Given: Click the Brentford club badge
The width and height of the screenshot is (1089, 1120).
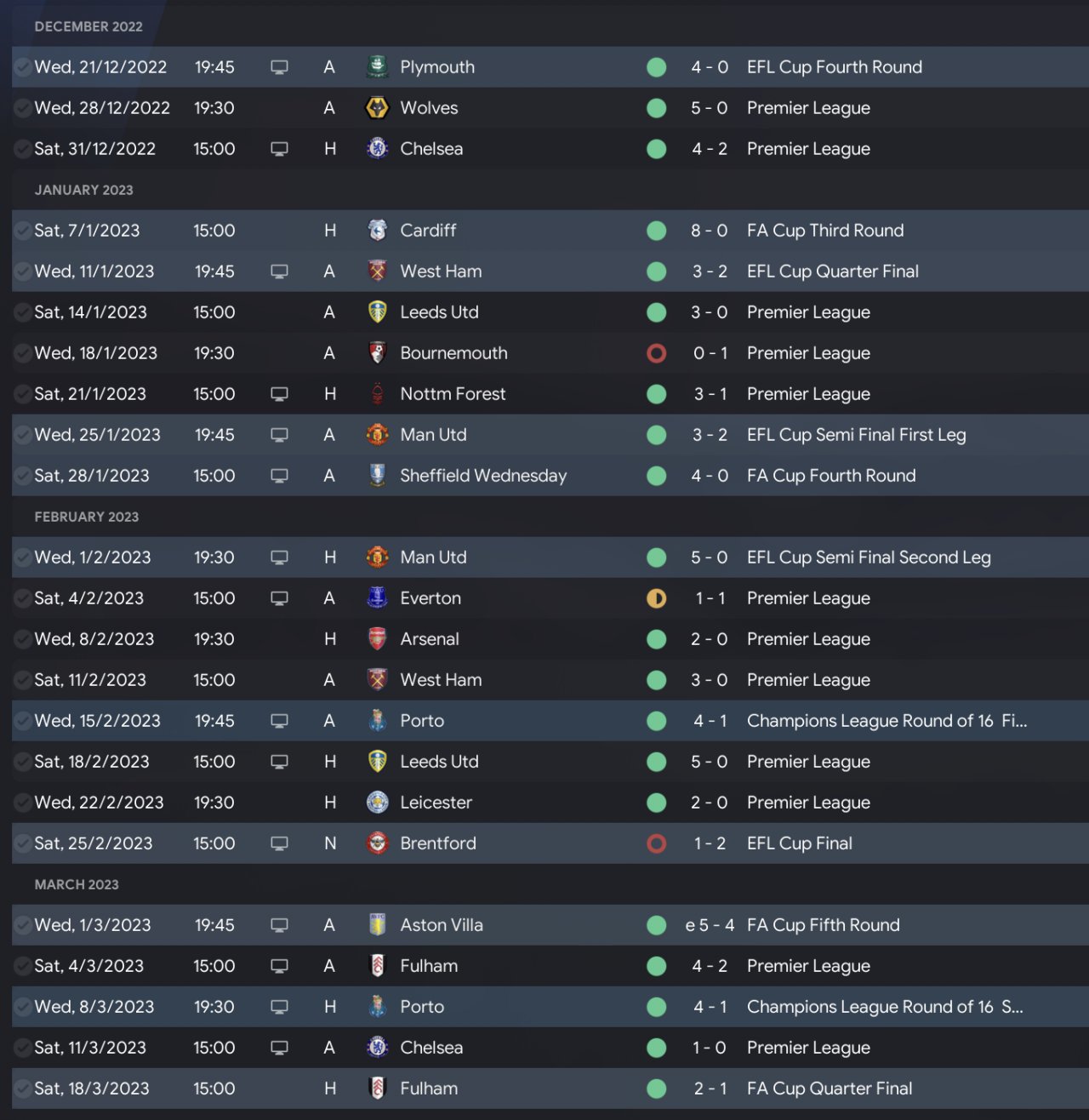Looking at the screenshot, I should coord(377,843).
